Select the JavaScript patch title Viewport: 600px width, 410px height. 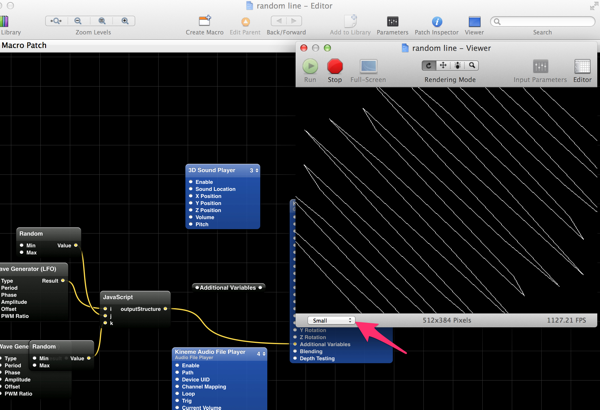(x=118, y=297)
